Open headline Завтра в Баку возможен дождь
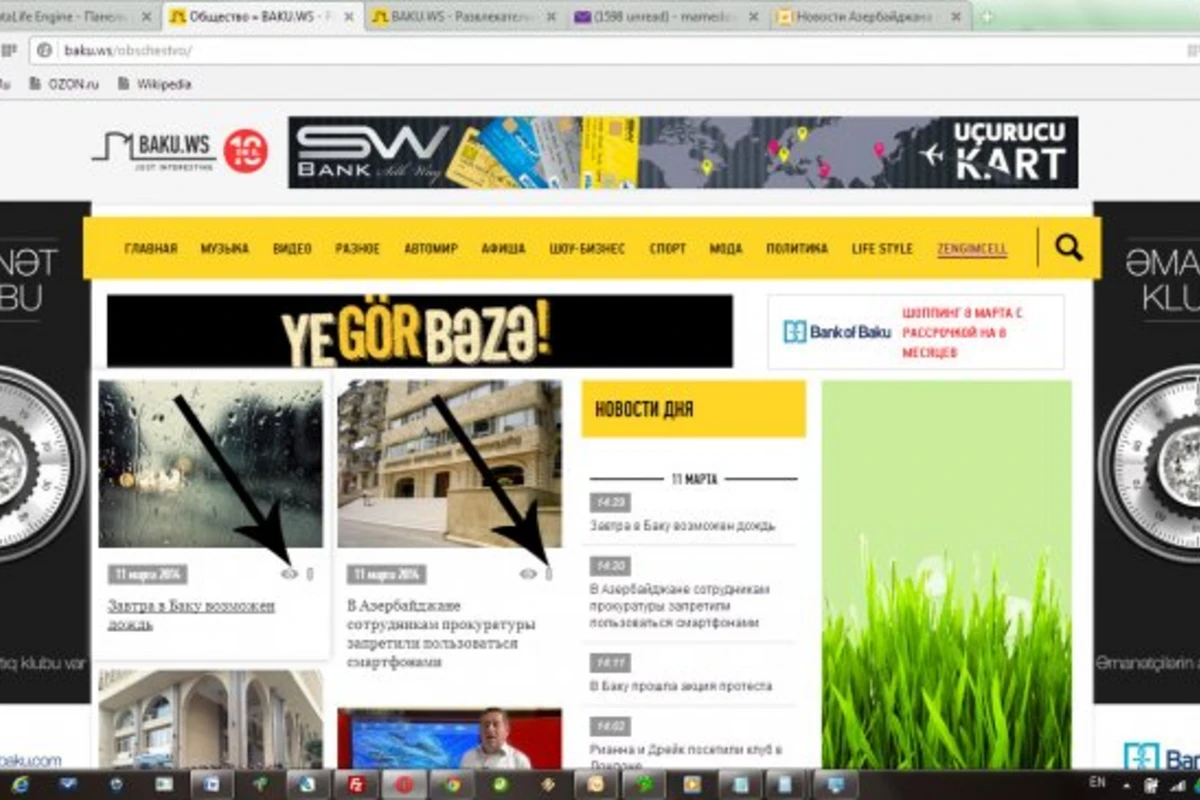1200x800 pixels. click(x=191, y=615)
